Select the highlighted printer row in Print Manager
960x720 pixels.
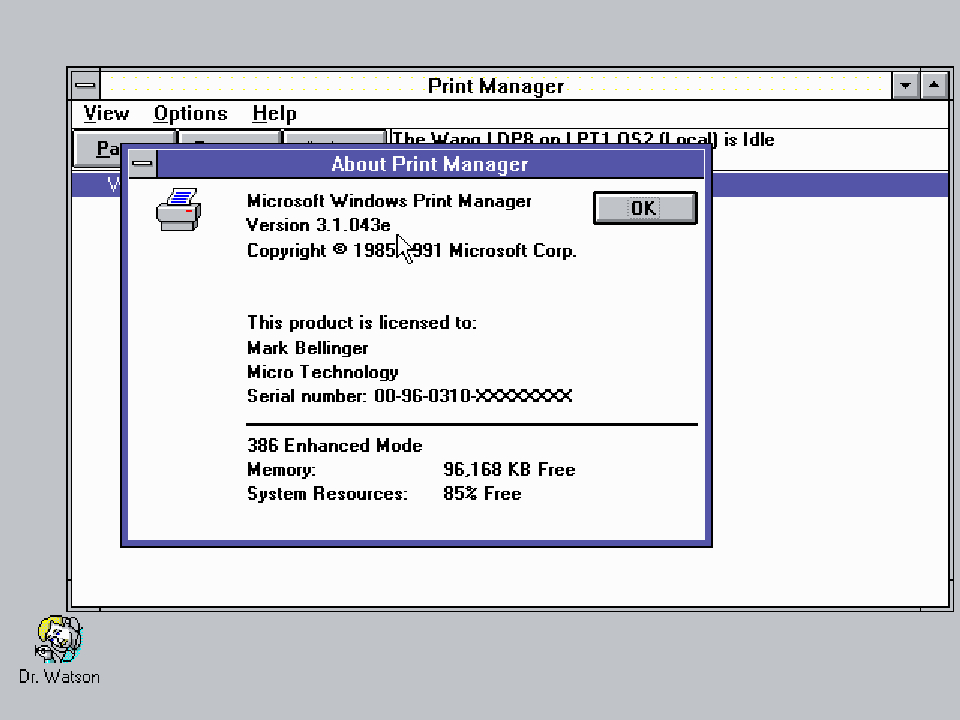click(830, 184)
